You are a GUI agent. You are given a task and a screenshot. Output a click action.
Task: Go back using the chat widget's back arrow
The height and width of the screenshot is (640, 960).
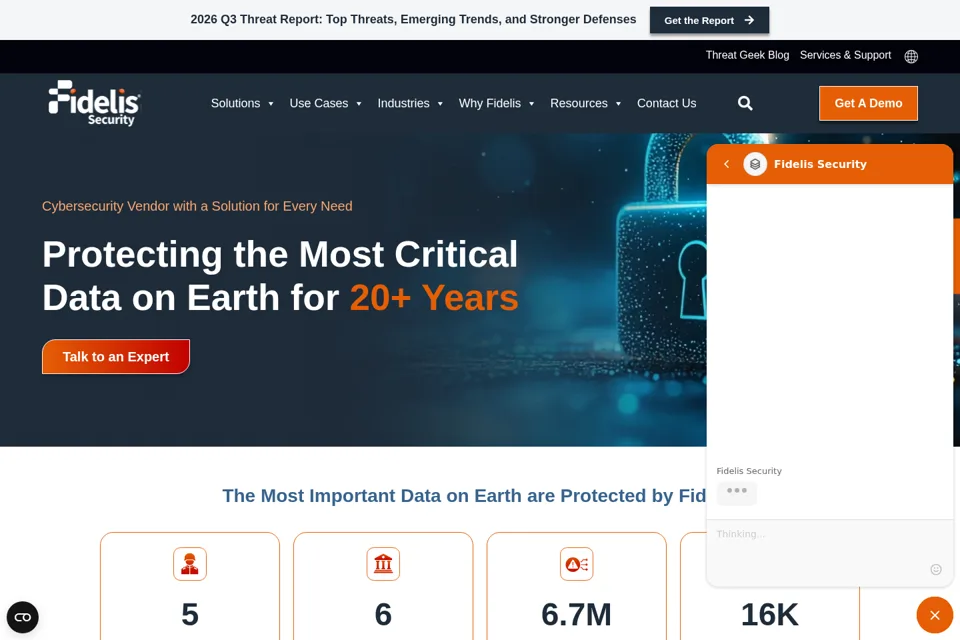pyautogui.click(x=727, y=164)
